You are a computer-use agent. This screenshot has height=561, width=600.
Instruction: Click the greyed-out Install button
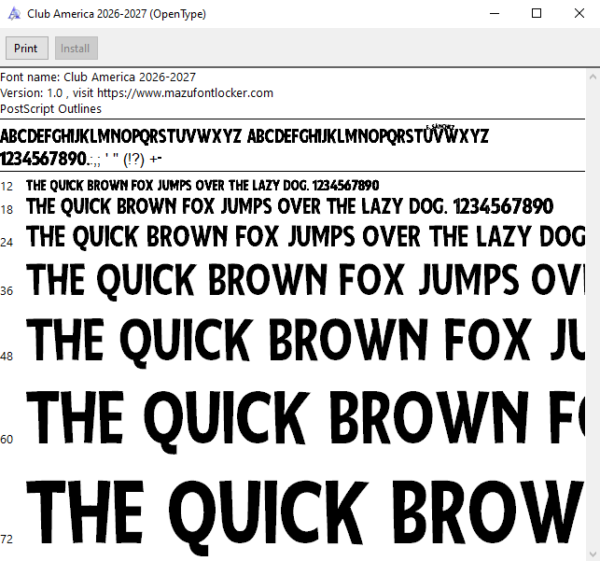(76, 48)
